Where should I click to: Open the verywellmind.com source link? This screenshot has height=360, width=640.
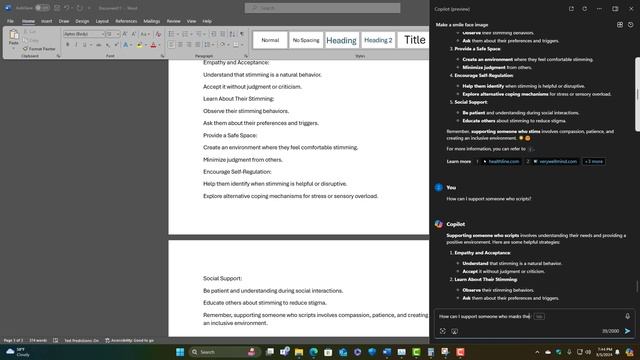click(555, 162)
